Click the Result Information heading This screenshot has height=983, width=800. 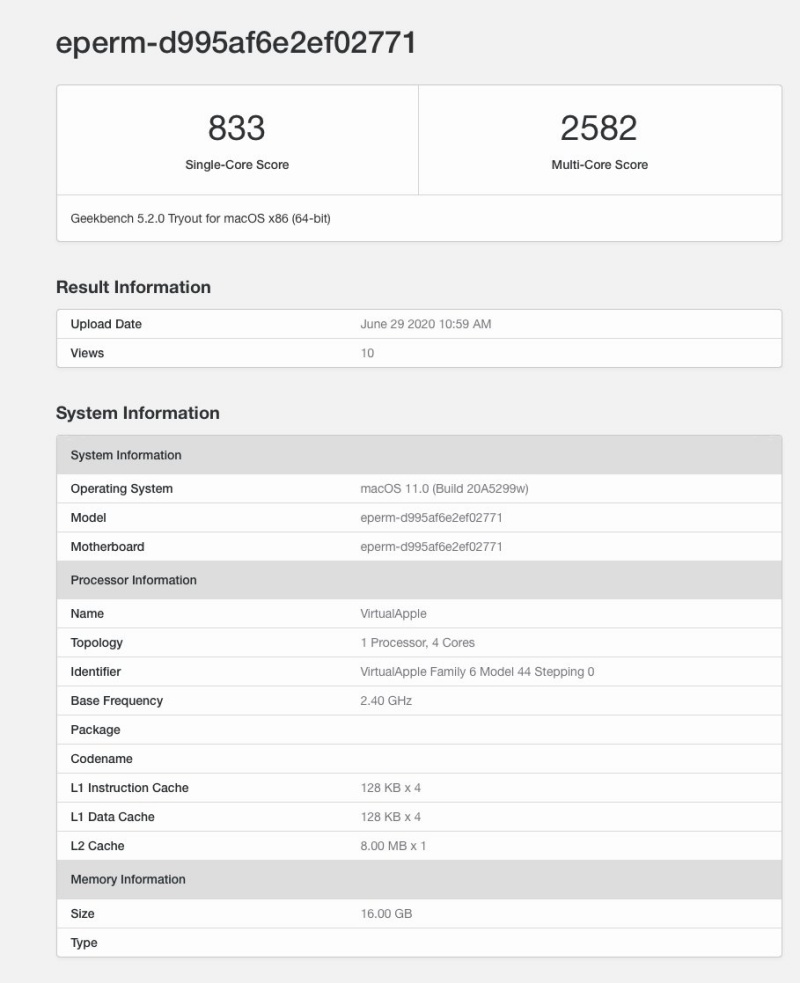coord(134,287)
